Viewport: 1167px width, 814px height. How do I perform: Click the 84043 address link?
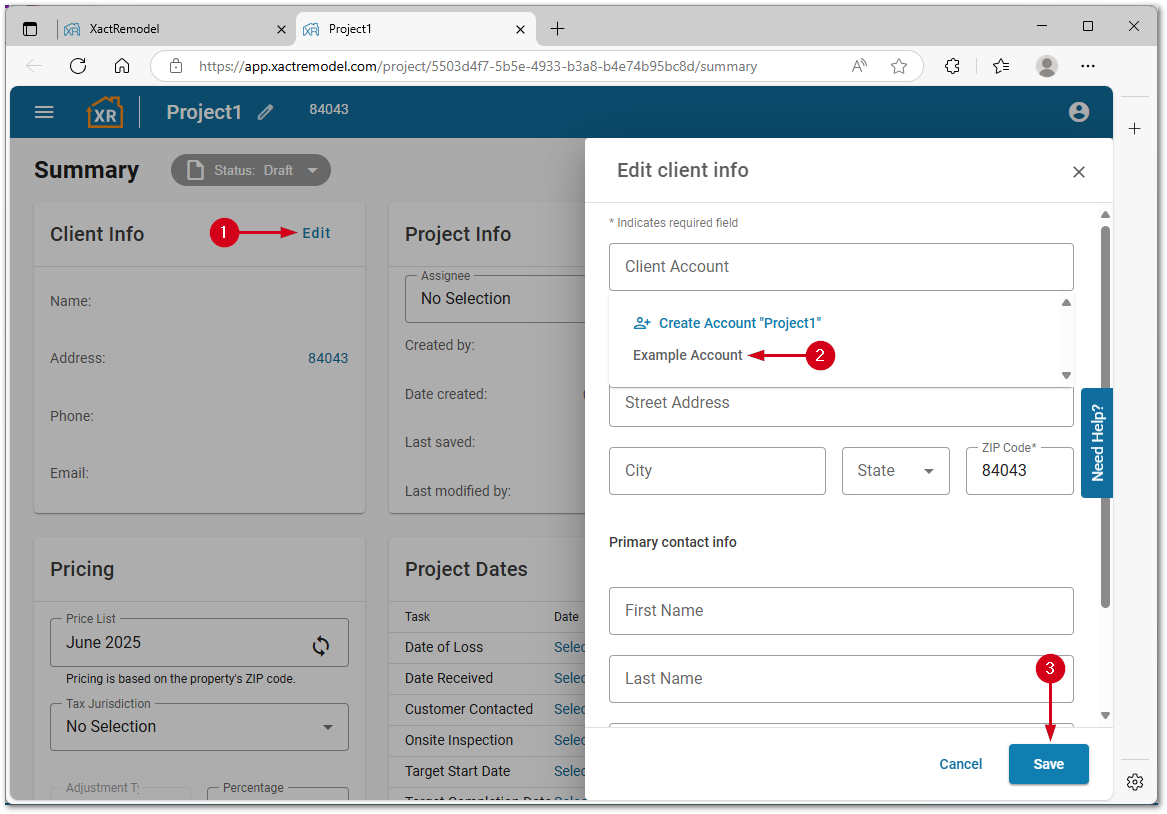pyautogui.click(x=328, y=359)
